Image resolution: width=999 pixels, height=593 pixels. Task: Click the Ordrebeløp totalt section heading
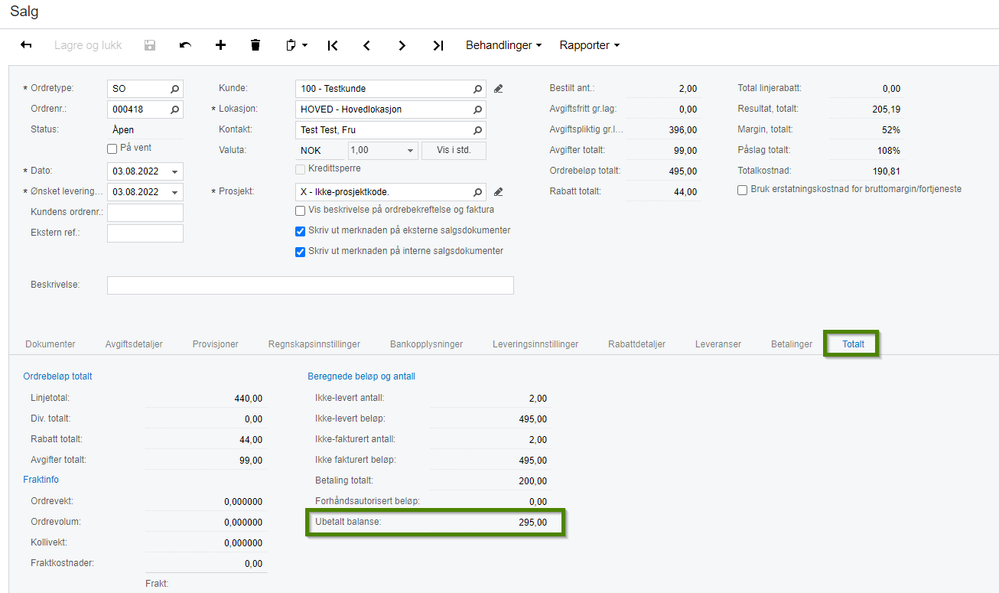[57, 376]
